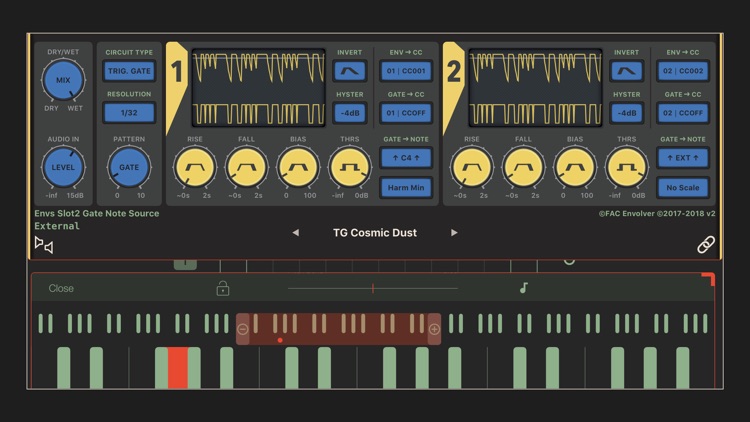Click the red highlighted keyboard key
Image resolution: width=750 pixels, height=422 pixels.
[x=177, y=367]
